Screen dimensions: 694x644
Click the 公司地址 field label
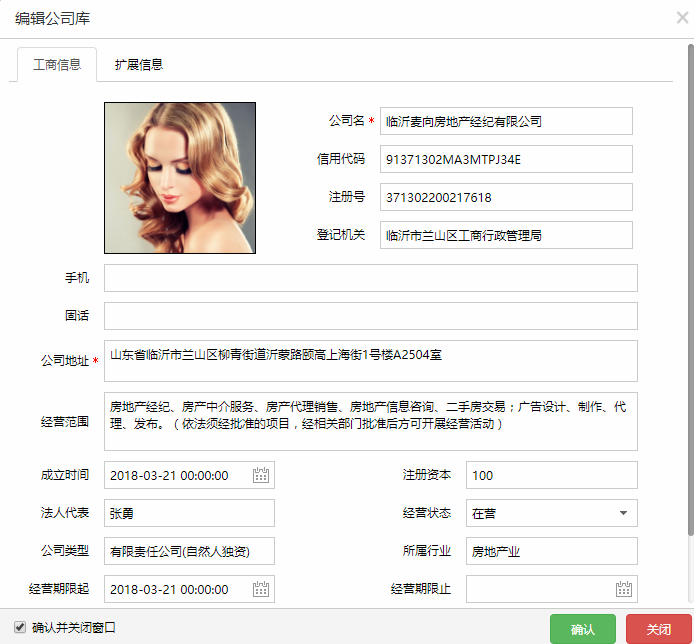[x=65, y=360]
